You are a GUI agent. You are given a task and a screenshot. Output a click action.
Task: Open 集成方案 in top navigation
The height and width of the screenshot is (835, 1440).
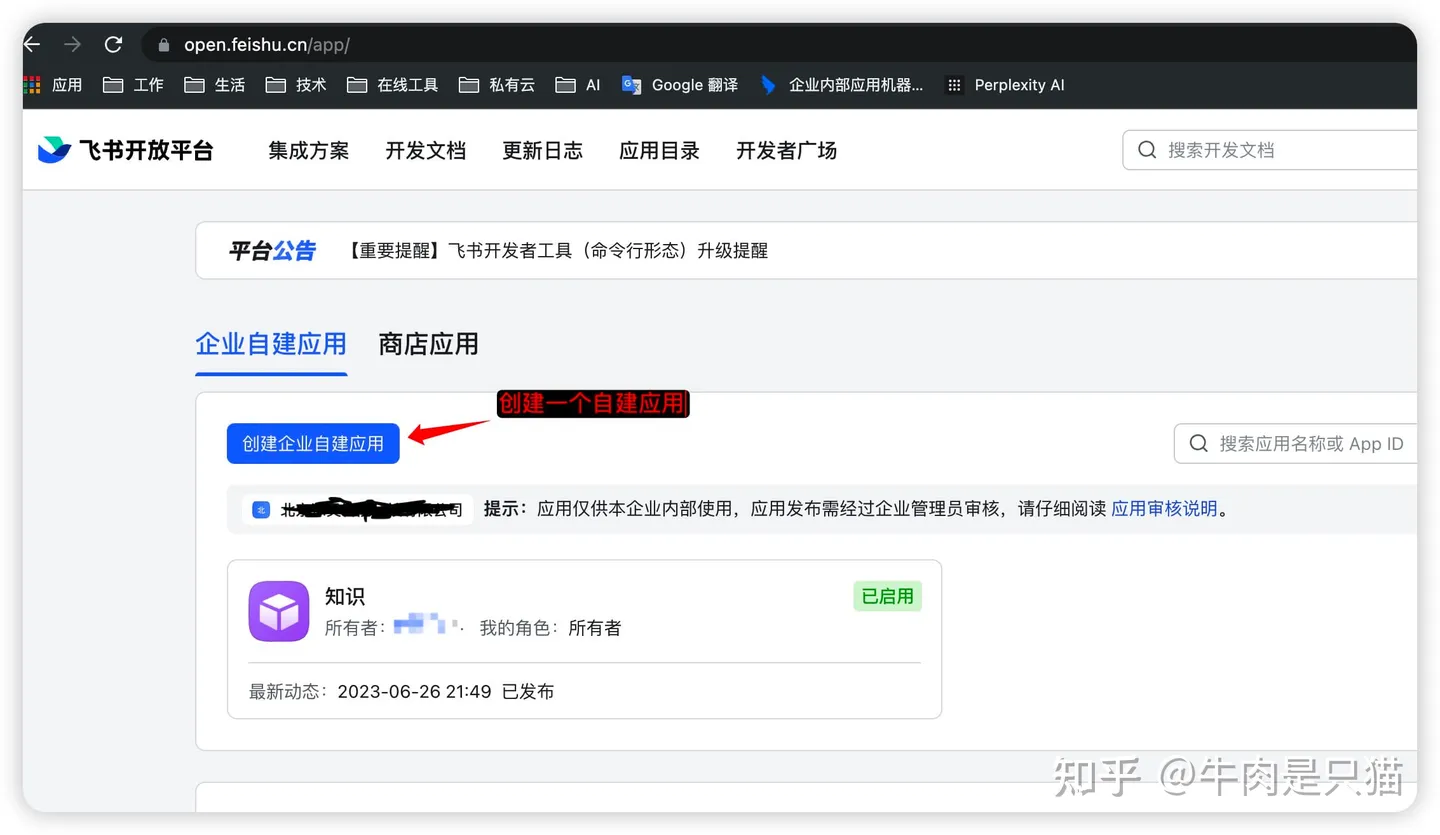pyautogui.click(x=308, y=151)
